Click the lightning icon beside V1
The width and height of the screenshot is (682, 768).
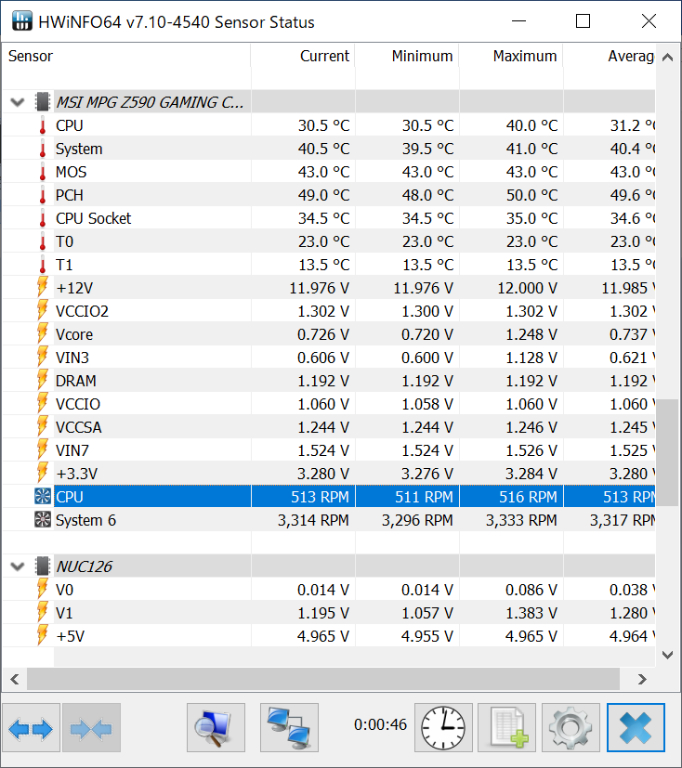43,613
